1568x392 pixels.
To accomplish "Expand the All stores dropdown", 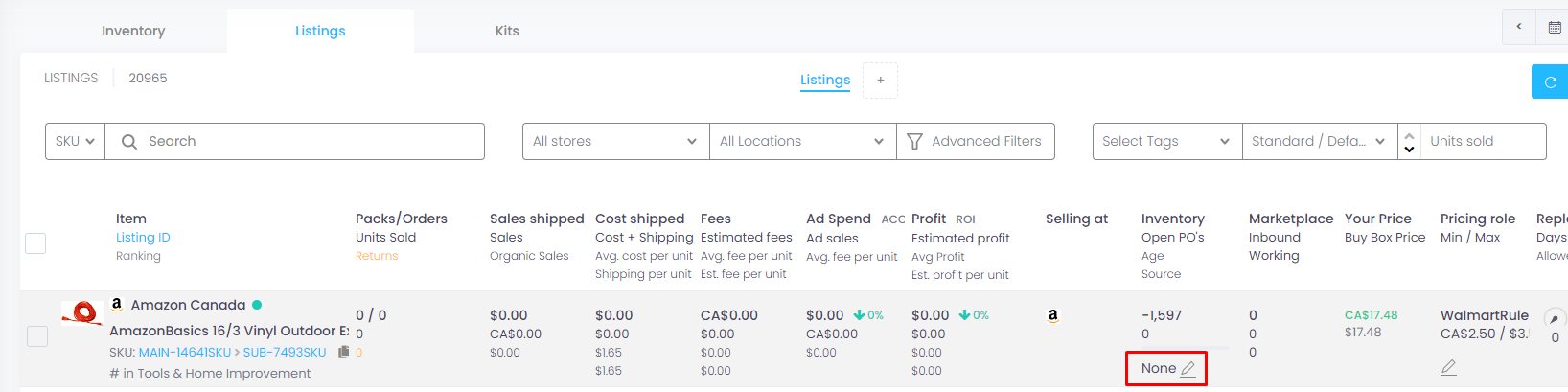I will [x=614, y=142].
